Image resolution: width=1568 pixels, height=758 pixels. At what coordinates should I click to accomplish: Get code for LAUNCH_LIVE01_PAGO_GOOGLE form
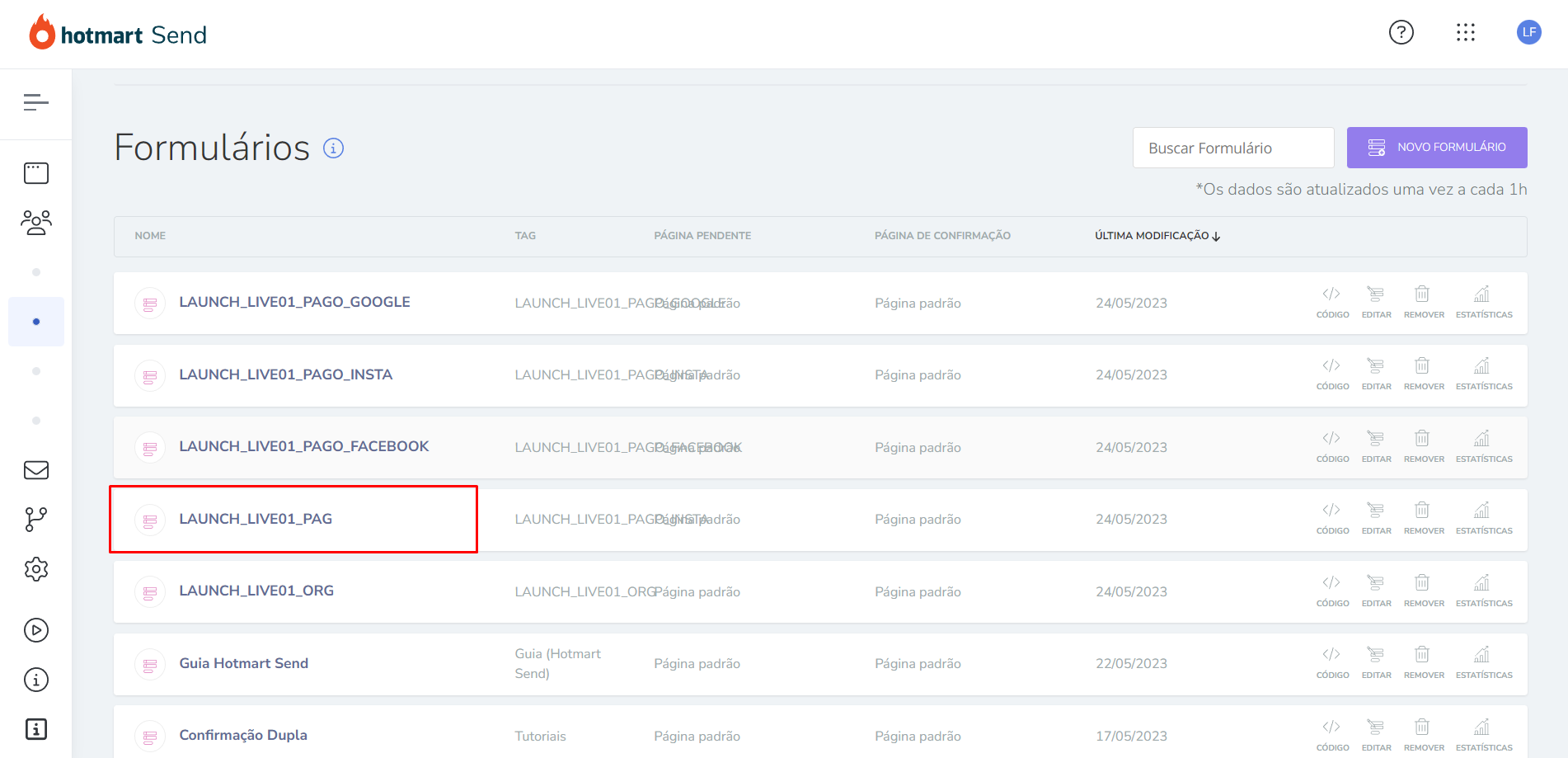1332,303
